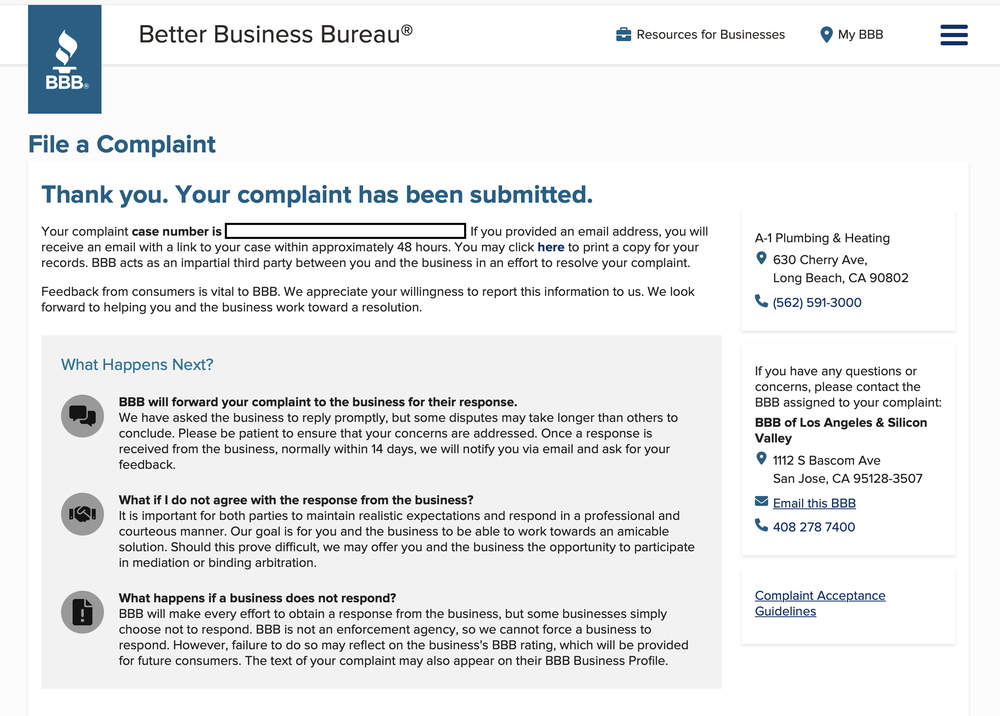This screenshot has height=716, width=1000.
Task: Click the 408 278 7400 phone link
Action: tap(814, 527)
